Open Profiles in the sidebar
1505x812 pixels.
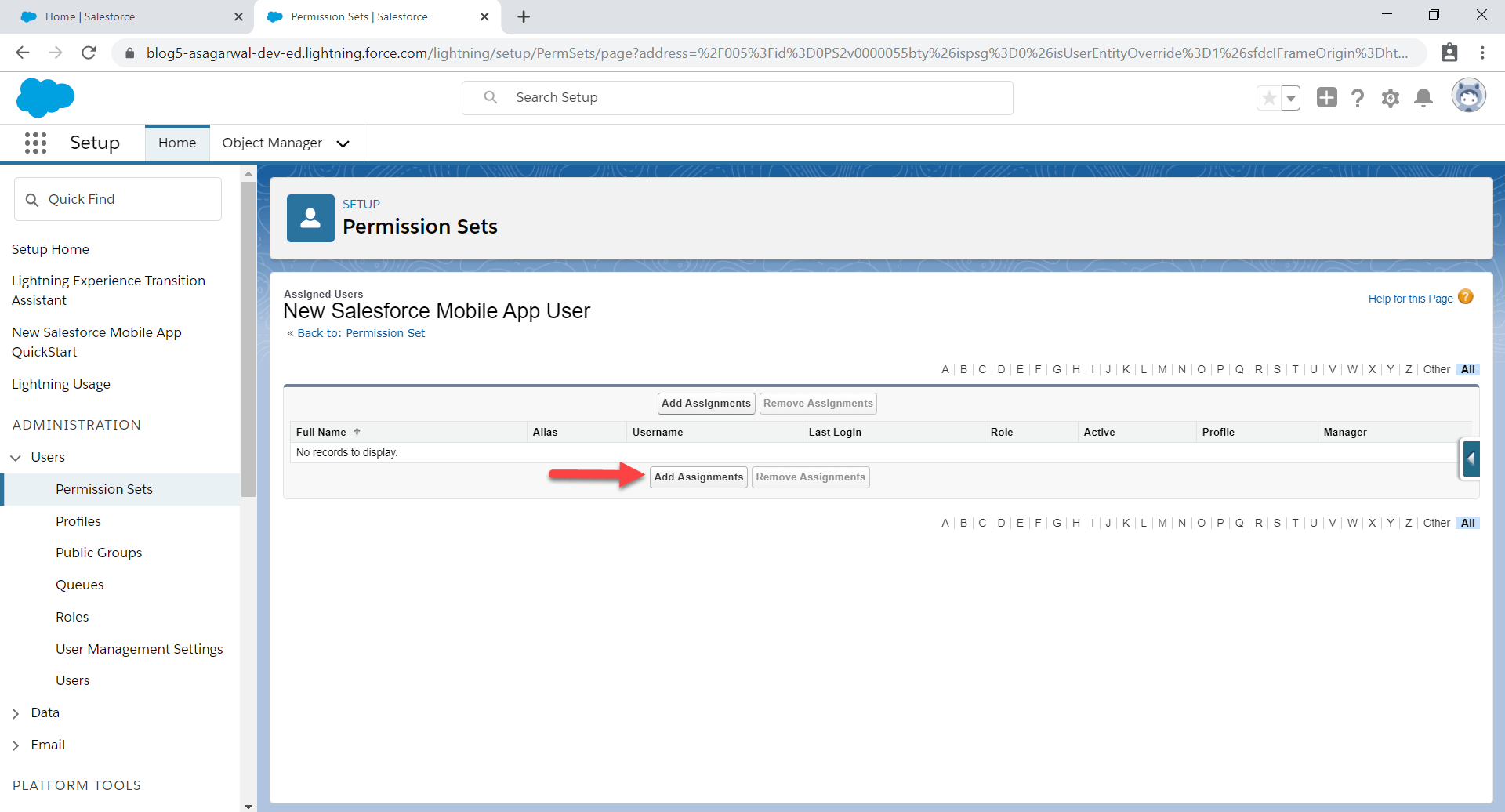click(78, 521)
